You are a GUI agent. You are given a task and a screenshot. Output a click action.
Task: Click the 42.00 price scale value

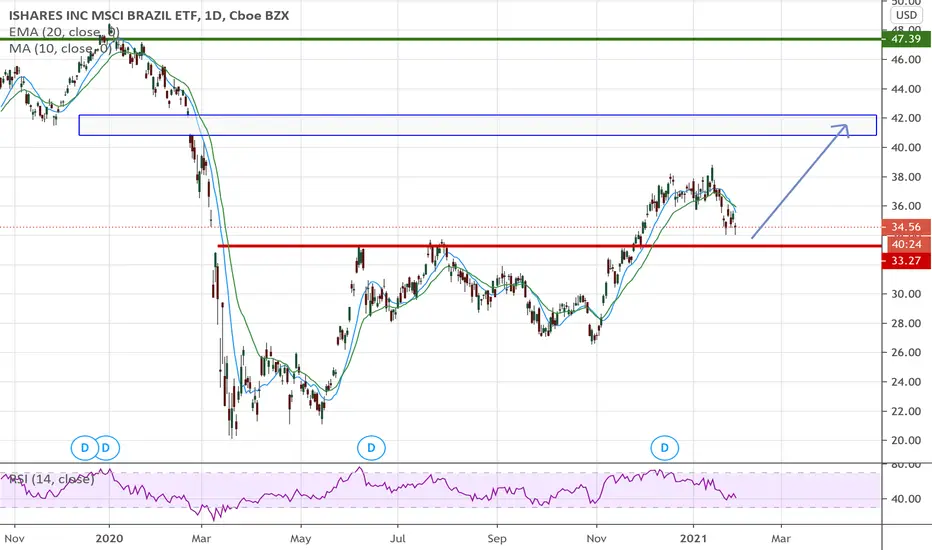[906, 118]
